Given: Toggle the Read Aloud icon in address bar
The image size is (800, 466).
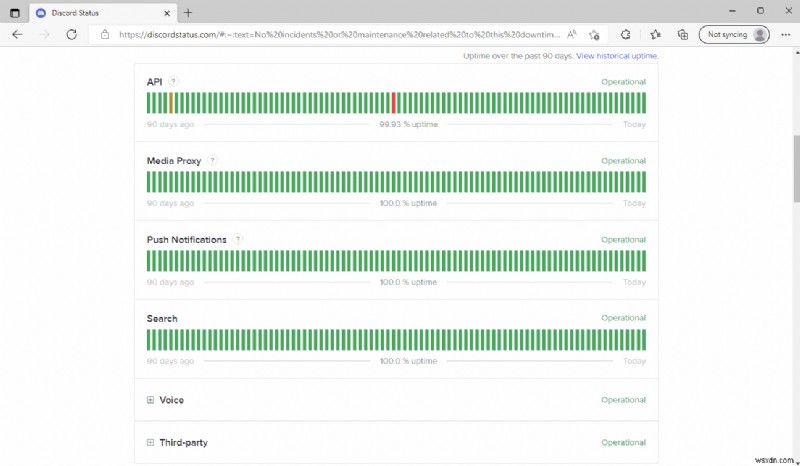Looking at the screenshot, I should click(572, 34).
